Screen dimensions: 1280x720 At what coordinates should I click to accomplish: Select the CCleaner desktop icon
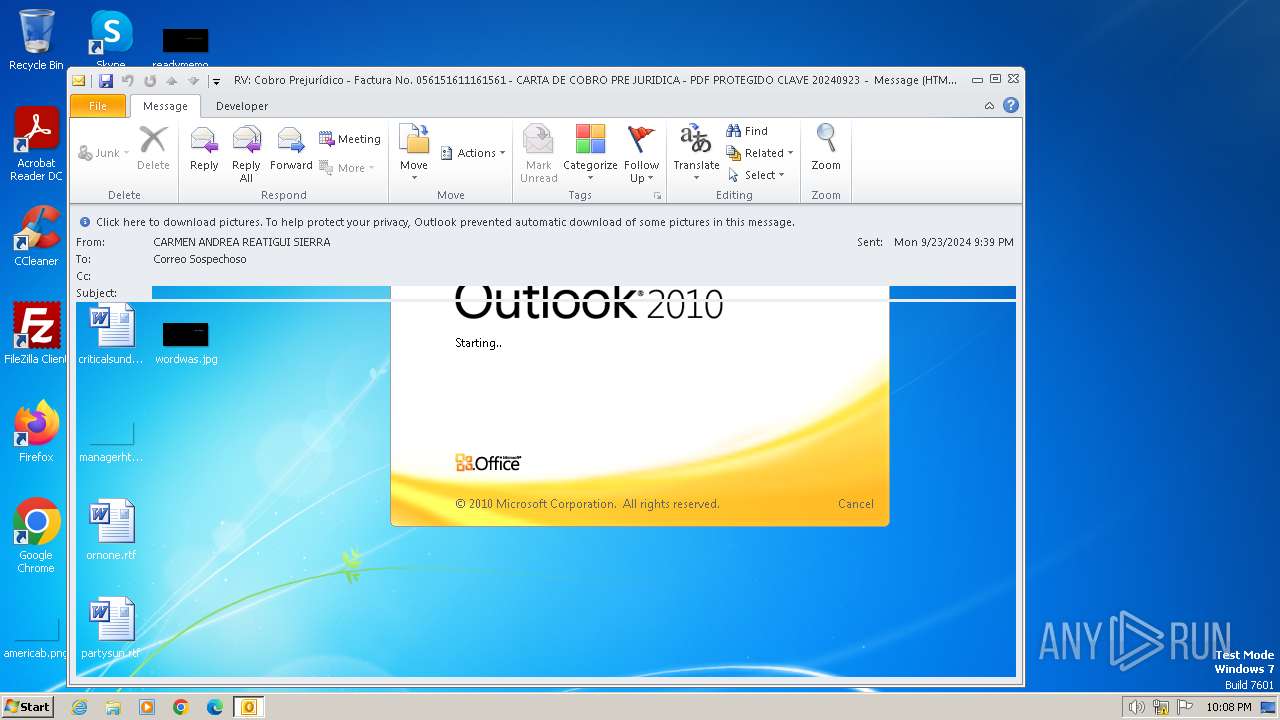[36, 237]
